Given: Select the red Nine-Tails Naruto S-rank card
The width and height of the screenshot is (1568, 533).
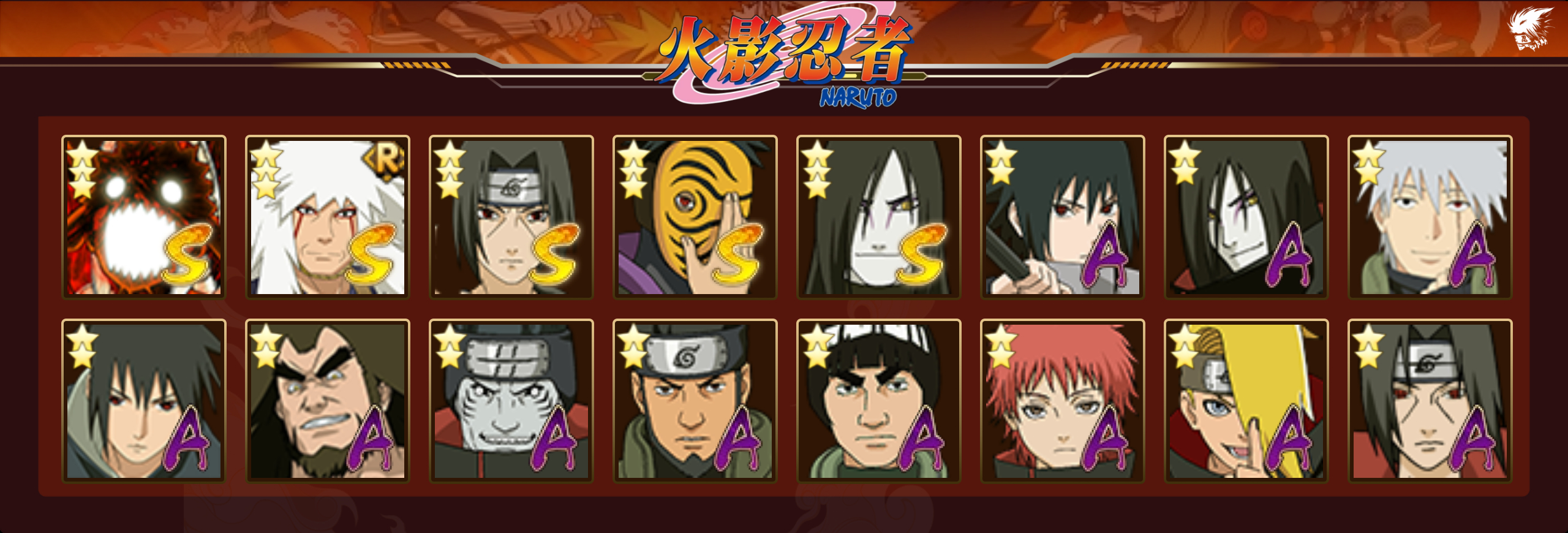Looking at the screenshot, I should pos(144,217).
